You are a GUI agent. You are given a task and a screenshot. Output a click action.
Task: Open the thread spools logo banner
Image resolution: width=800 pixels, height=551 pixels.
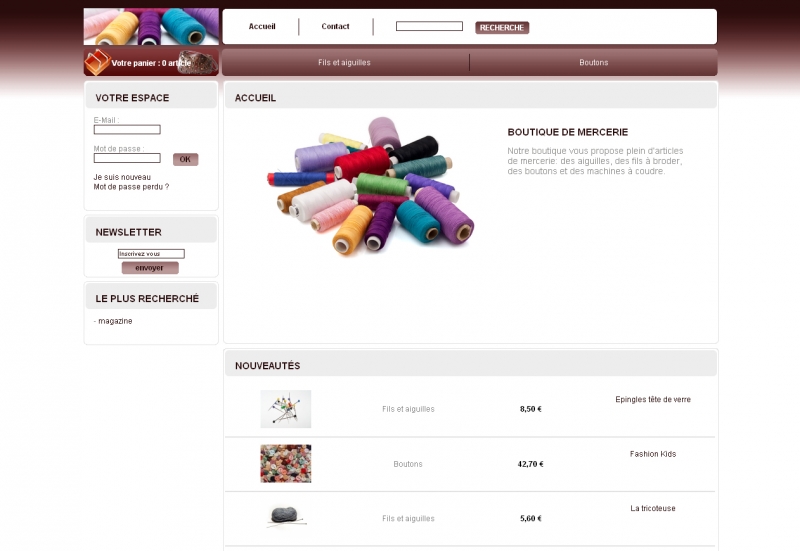click(x=151, y=27)
